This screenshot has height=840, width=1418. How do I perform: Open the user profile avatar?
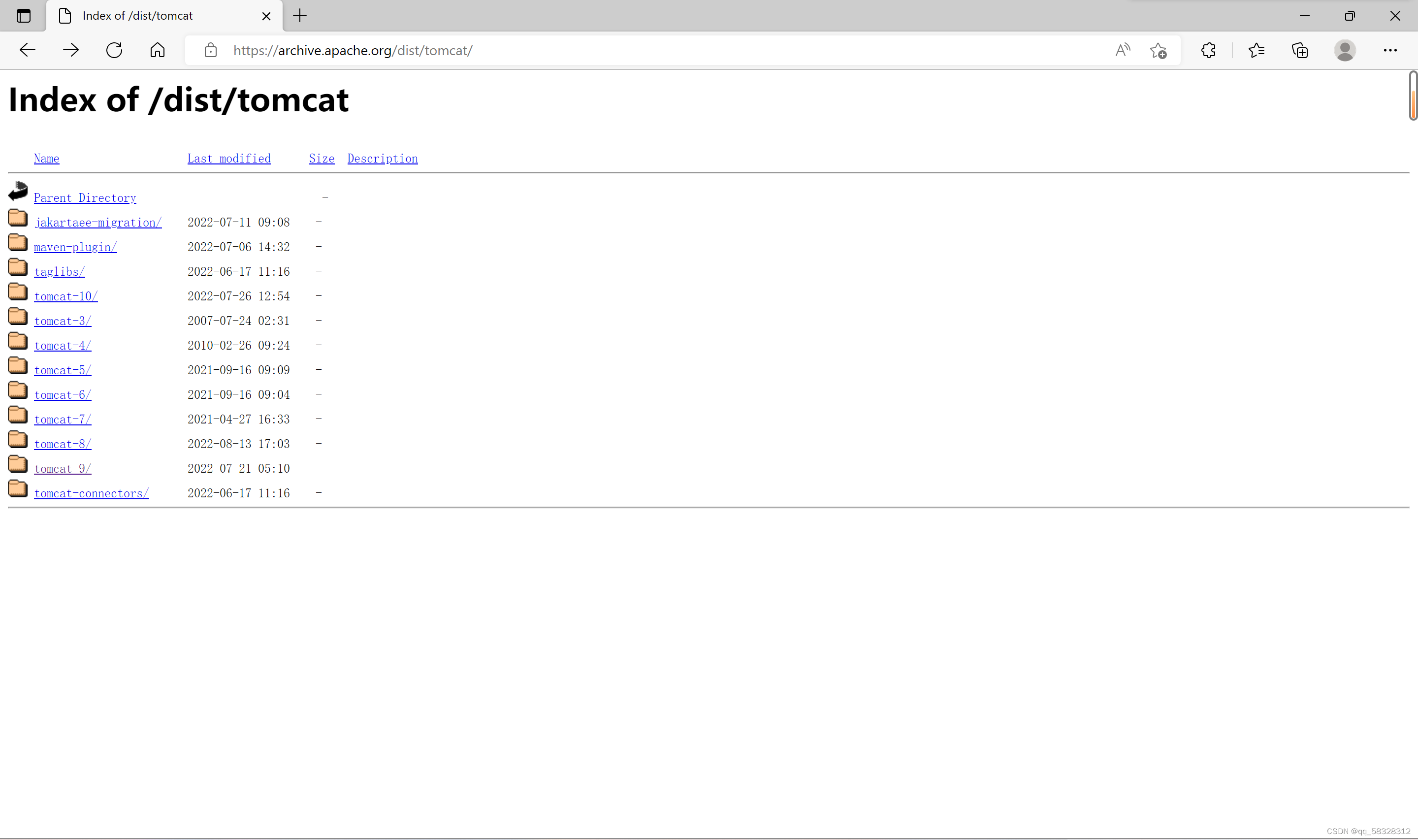[1345, 50]
